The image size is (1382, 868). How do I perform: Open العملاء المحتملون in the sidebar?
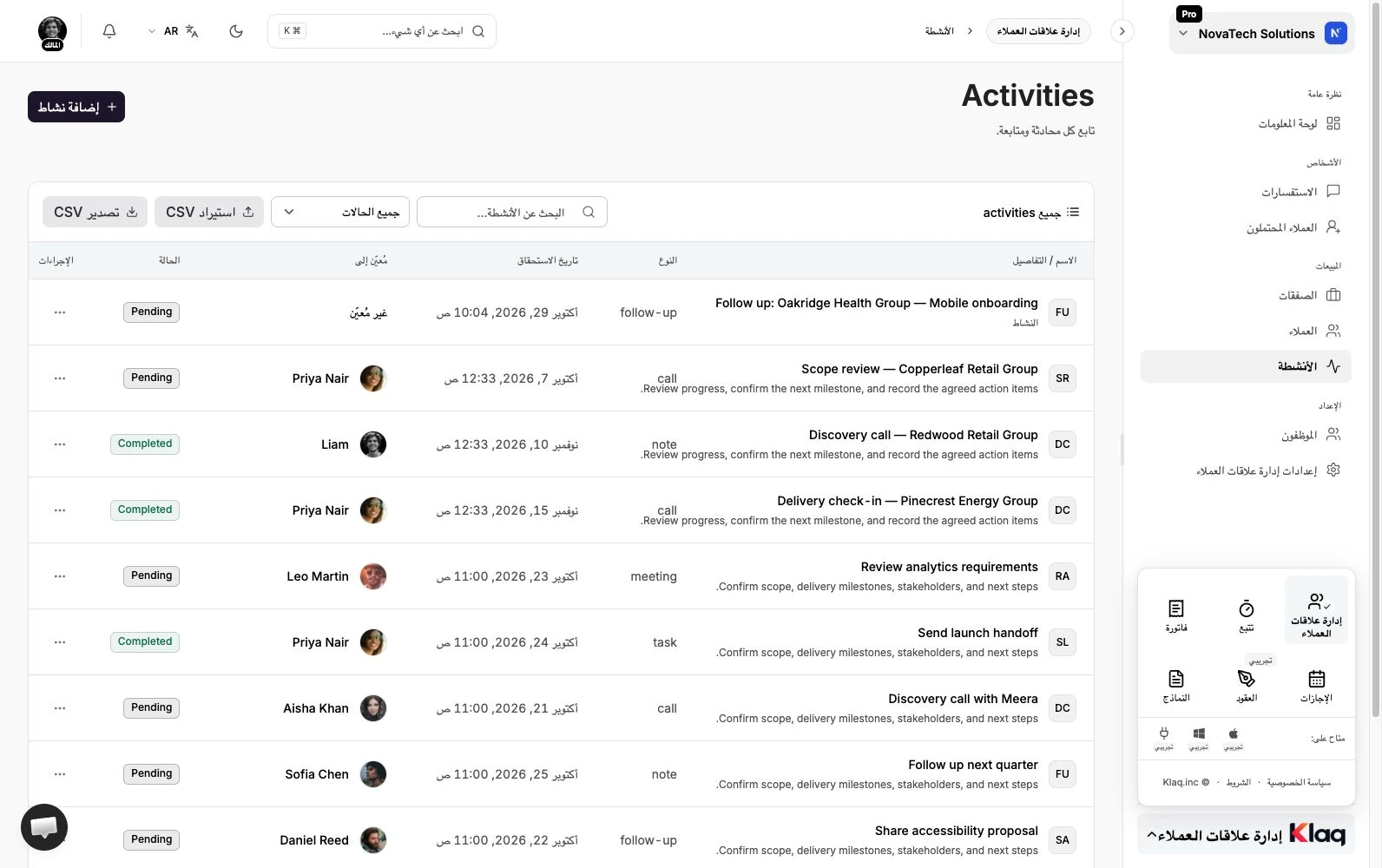click(x=1246, y=227)
